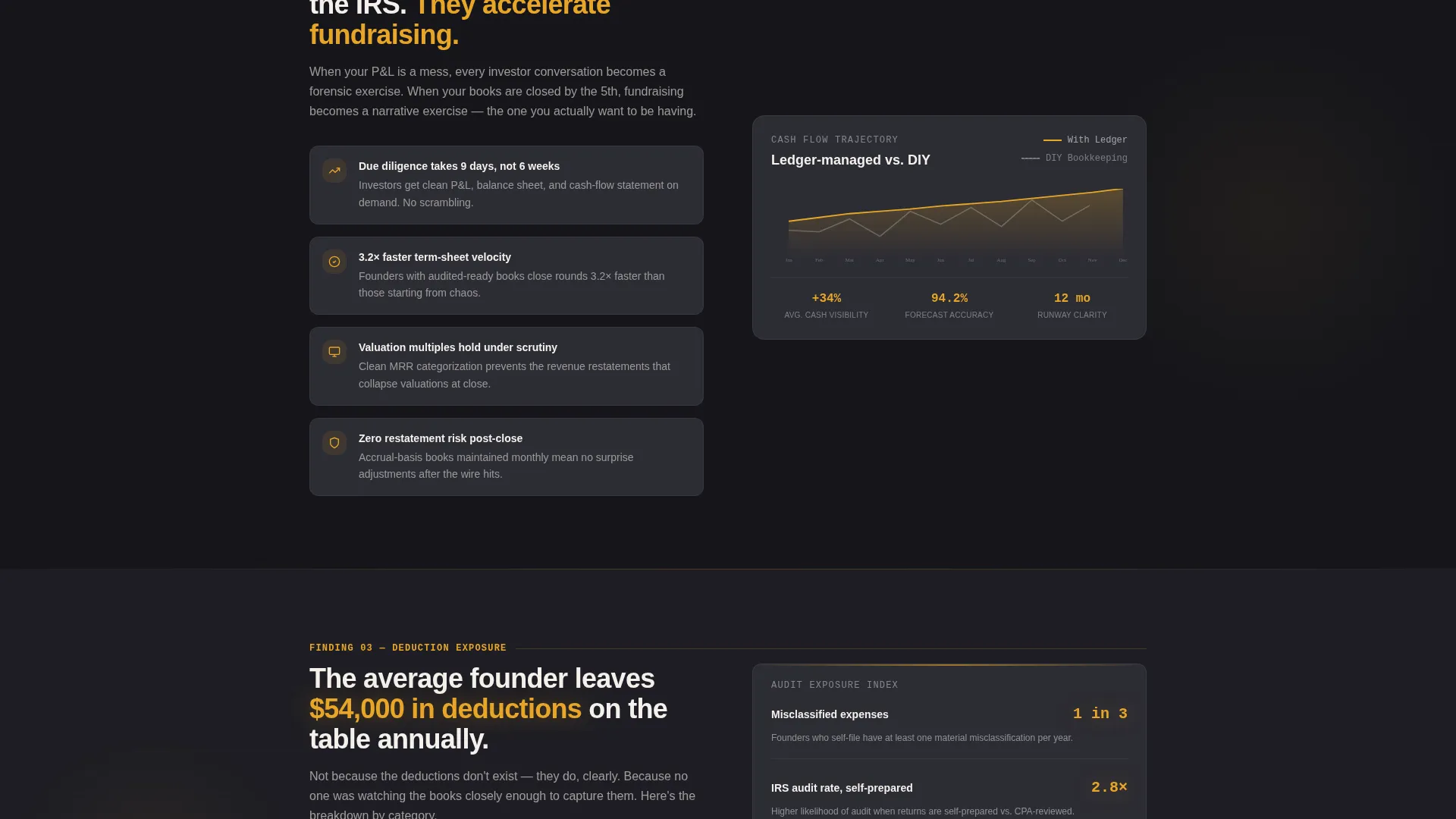Screen dimensions: 1456x819
Task: Open the '3.2× faster term-sheet velocity' card
Action: (x=506, y=276)
